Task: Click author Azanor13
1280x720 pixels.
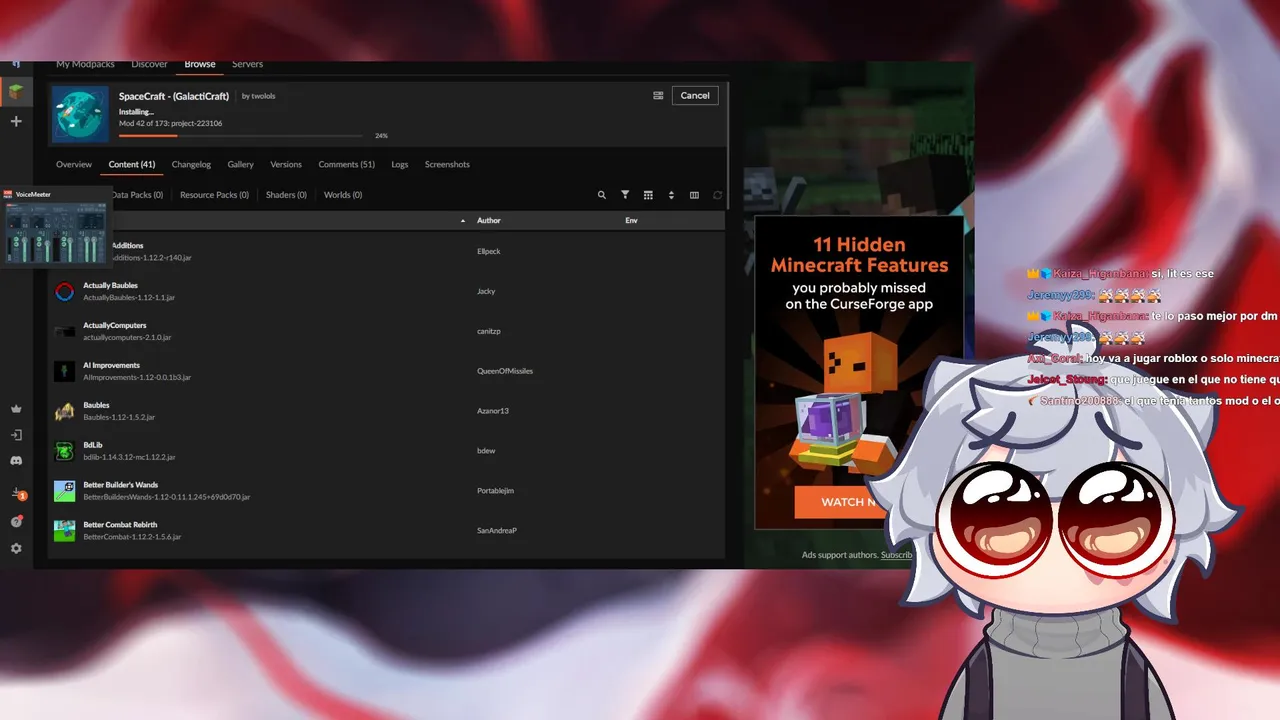Action: pos(493,411)
